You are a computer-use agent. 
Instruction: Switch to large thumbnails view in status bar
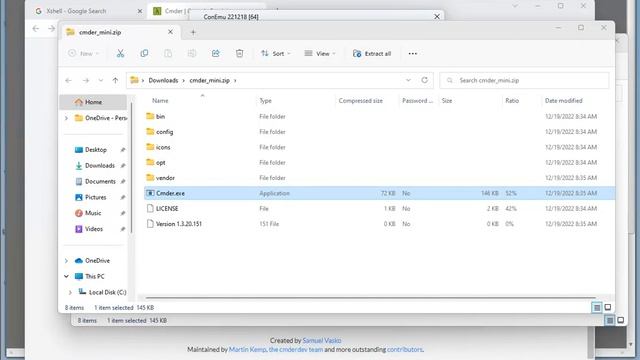coord(608,307)
